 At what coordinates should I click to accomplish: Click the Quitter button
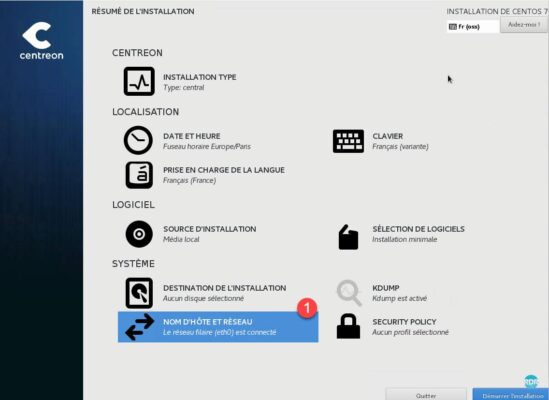(x=426, y=395)
